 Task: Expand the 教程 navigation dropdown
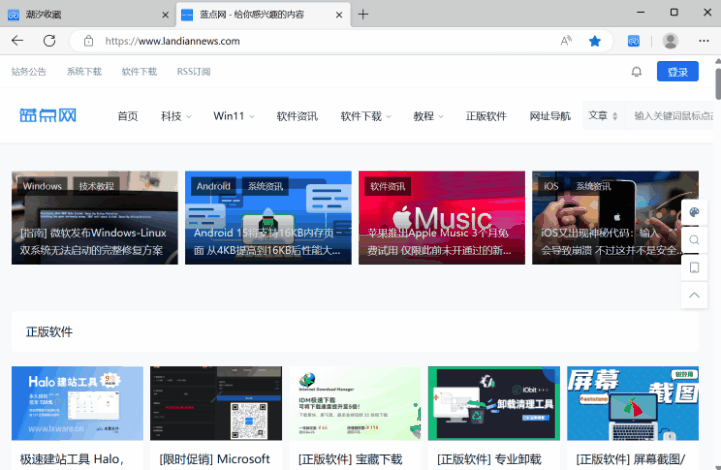coord(429,116)
